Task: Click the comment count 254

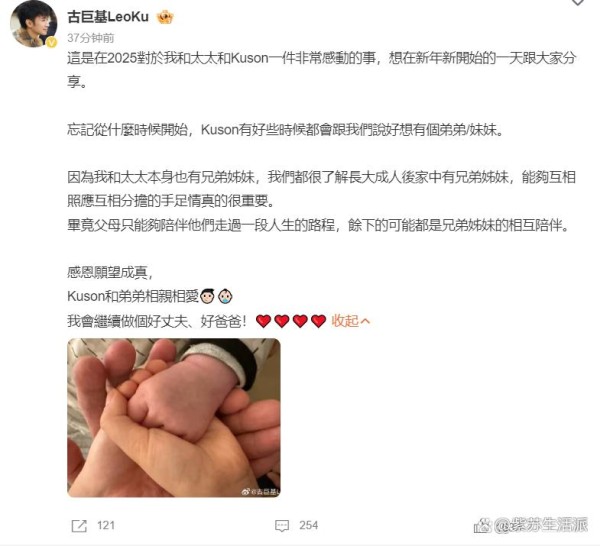Action: pyautogui.click(x=308, y=525)
